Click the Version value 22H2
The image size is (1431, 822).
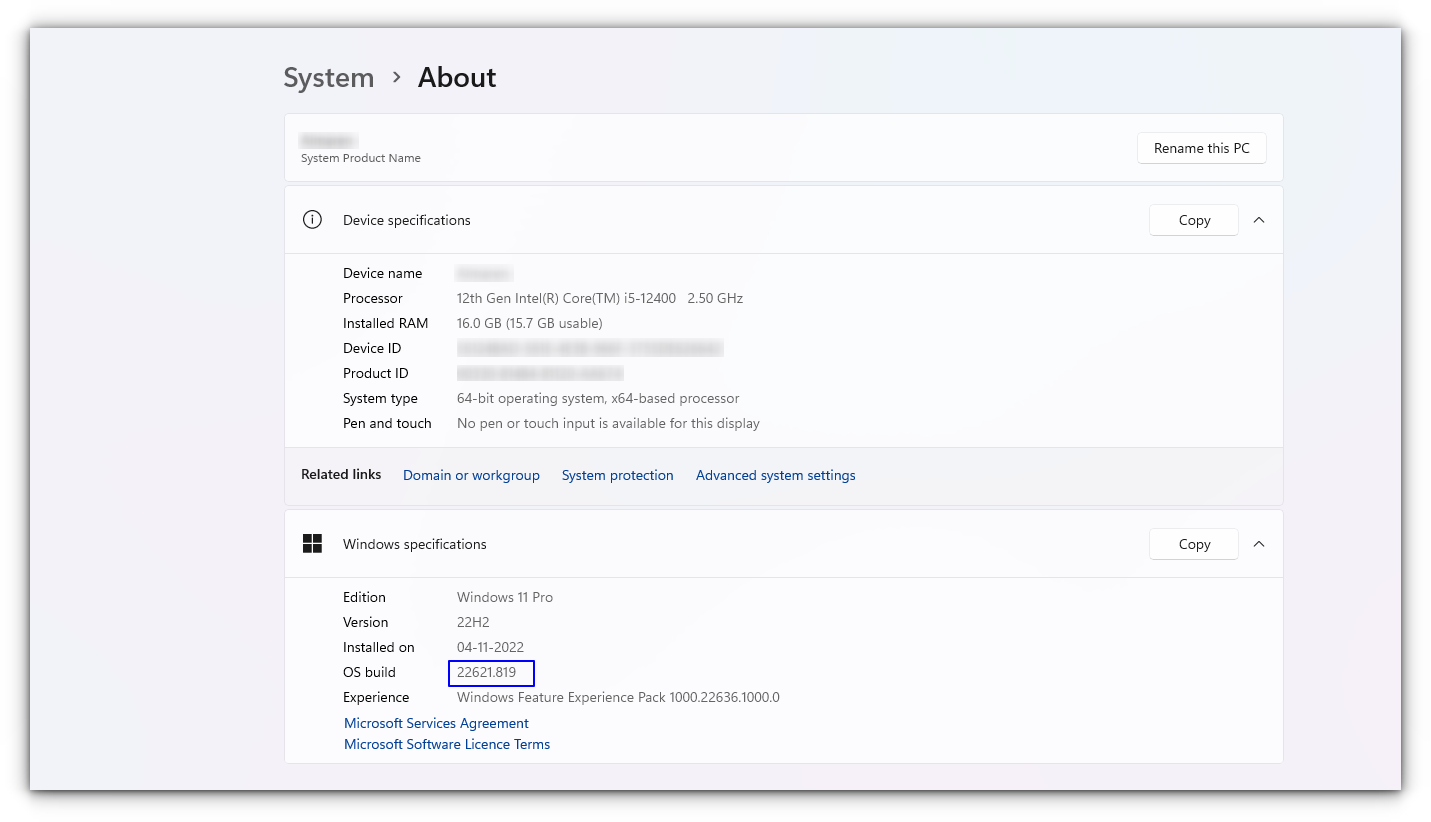pos(473,622)
